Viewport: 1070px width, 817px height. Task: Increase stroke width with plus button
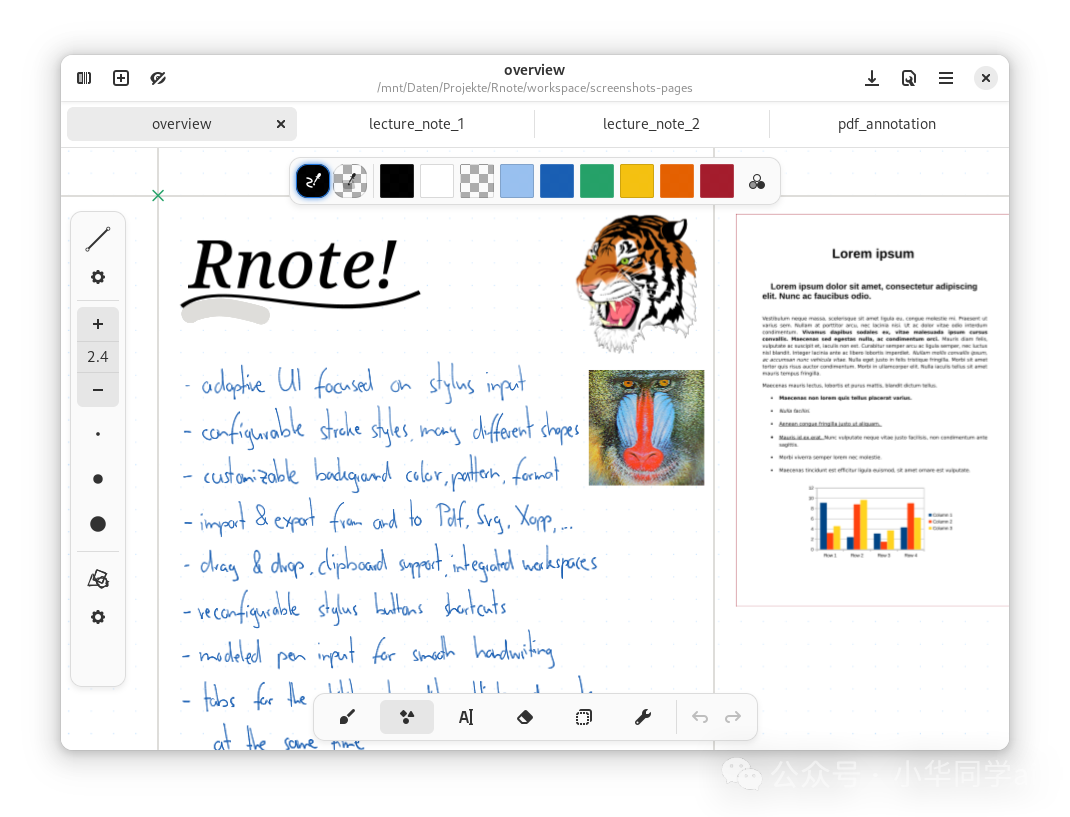click(98, 324)
